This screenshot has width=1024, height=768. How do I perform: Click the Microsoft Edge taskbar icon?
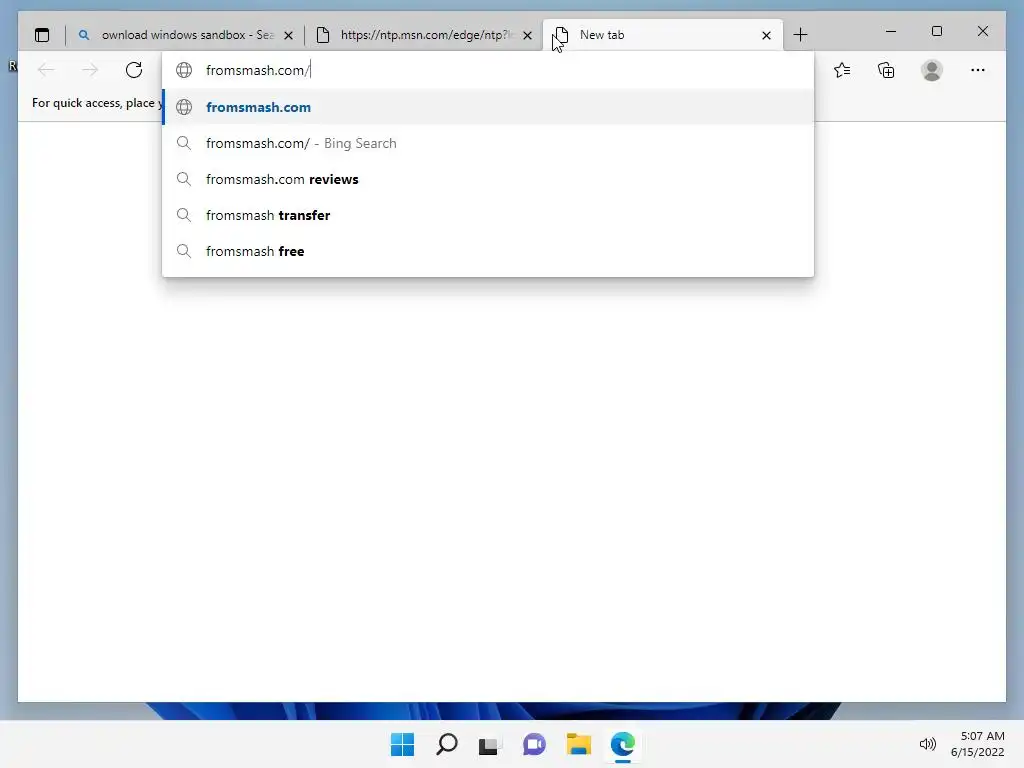pyautogui.click(x=623, y=744)
